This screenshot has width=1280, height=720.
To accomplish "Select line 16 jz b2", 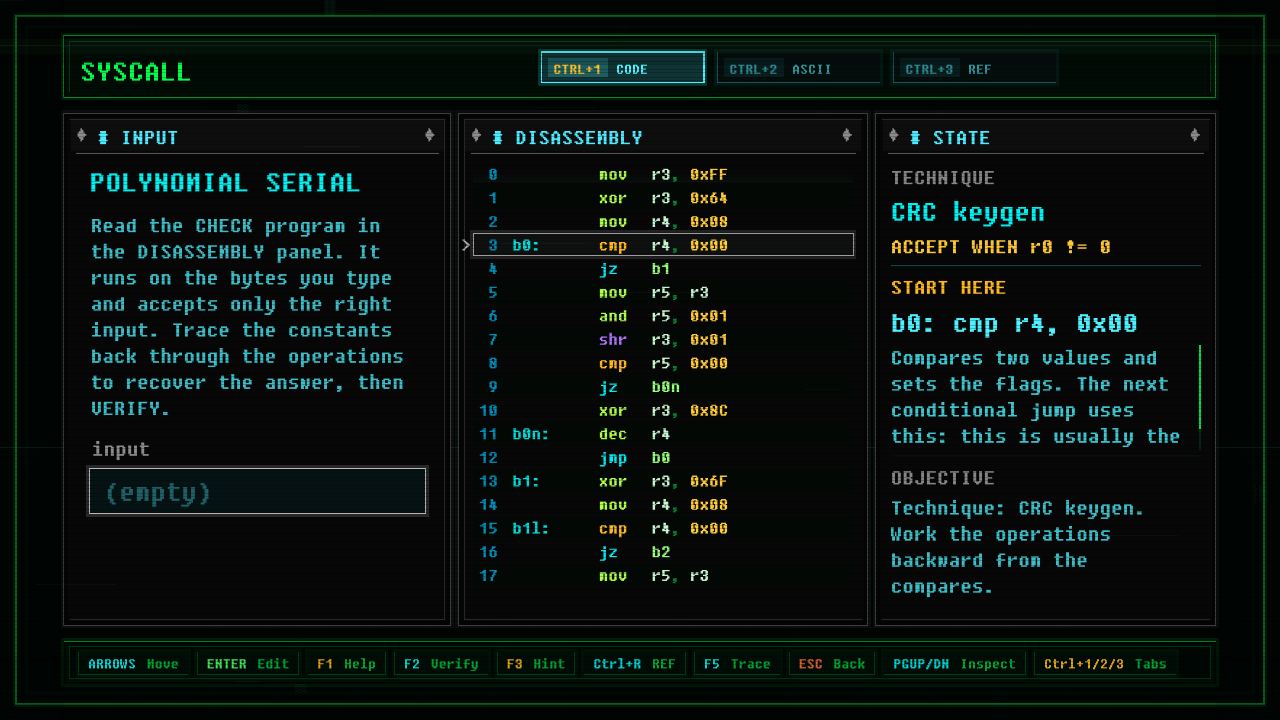I will point(664,552).
